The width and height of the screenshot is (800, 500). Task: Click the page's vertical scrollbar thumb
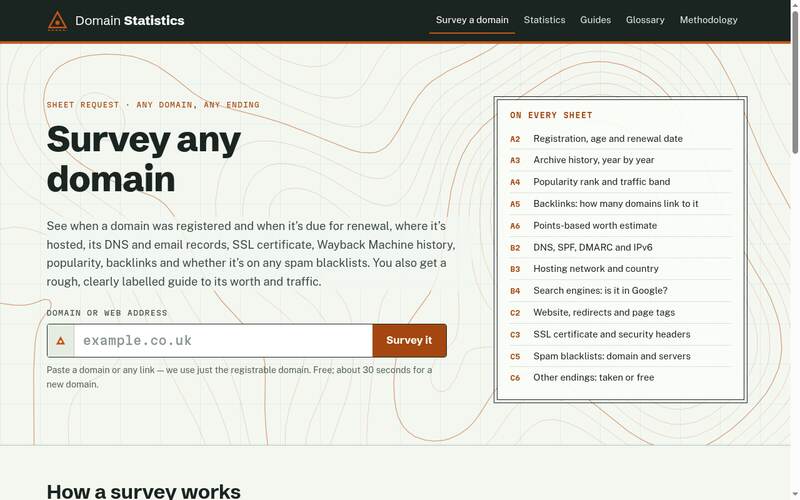click(x=795, y=82)
